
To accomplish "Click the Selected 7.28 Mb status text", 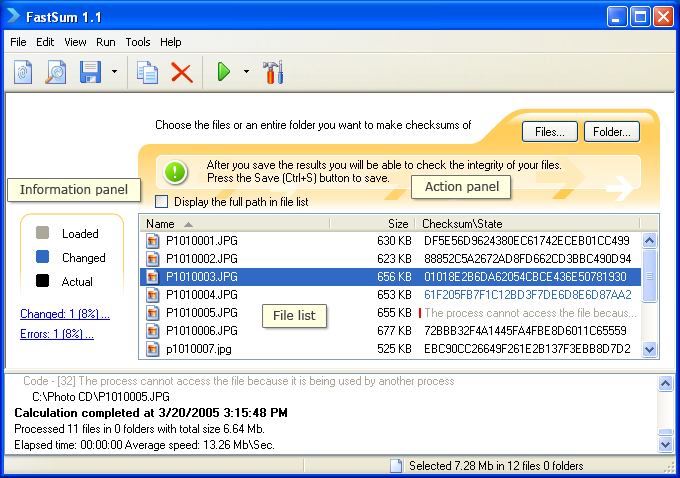I will click(496, 466).
